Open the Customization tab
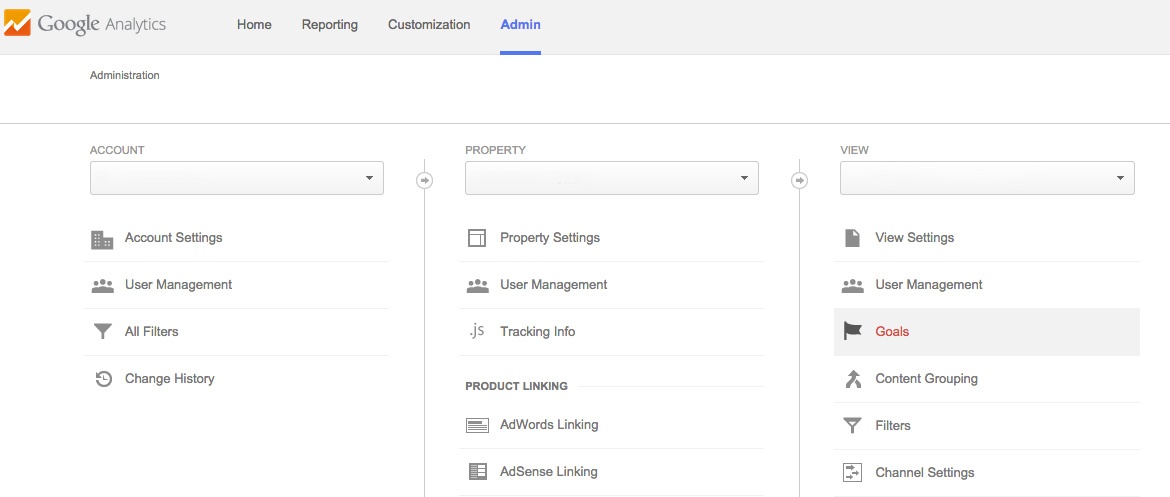 [x=429, y=25]
